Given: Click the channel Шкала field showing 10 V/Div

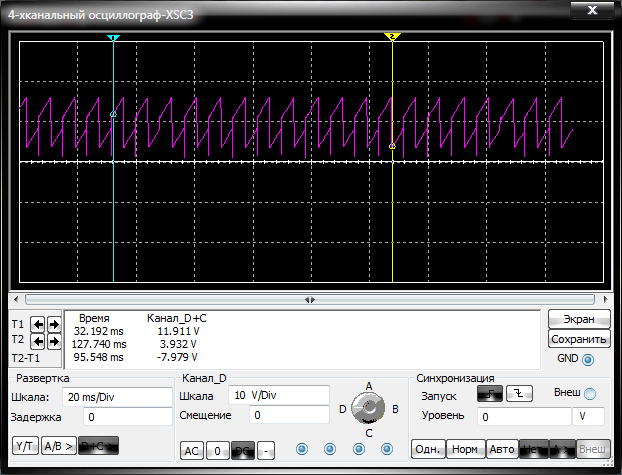Looking at the screenshot, I should coord(279,395).
